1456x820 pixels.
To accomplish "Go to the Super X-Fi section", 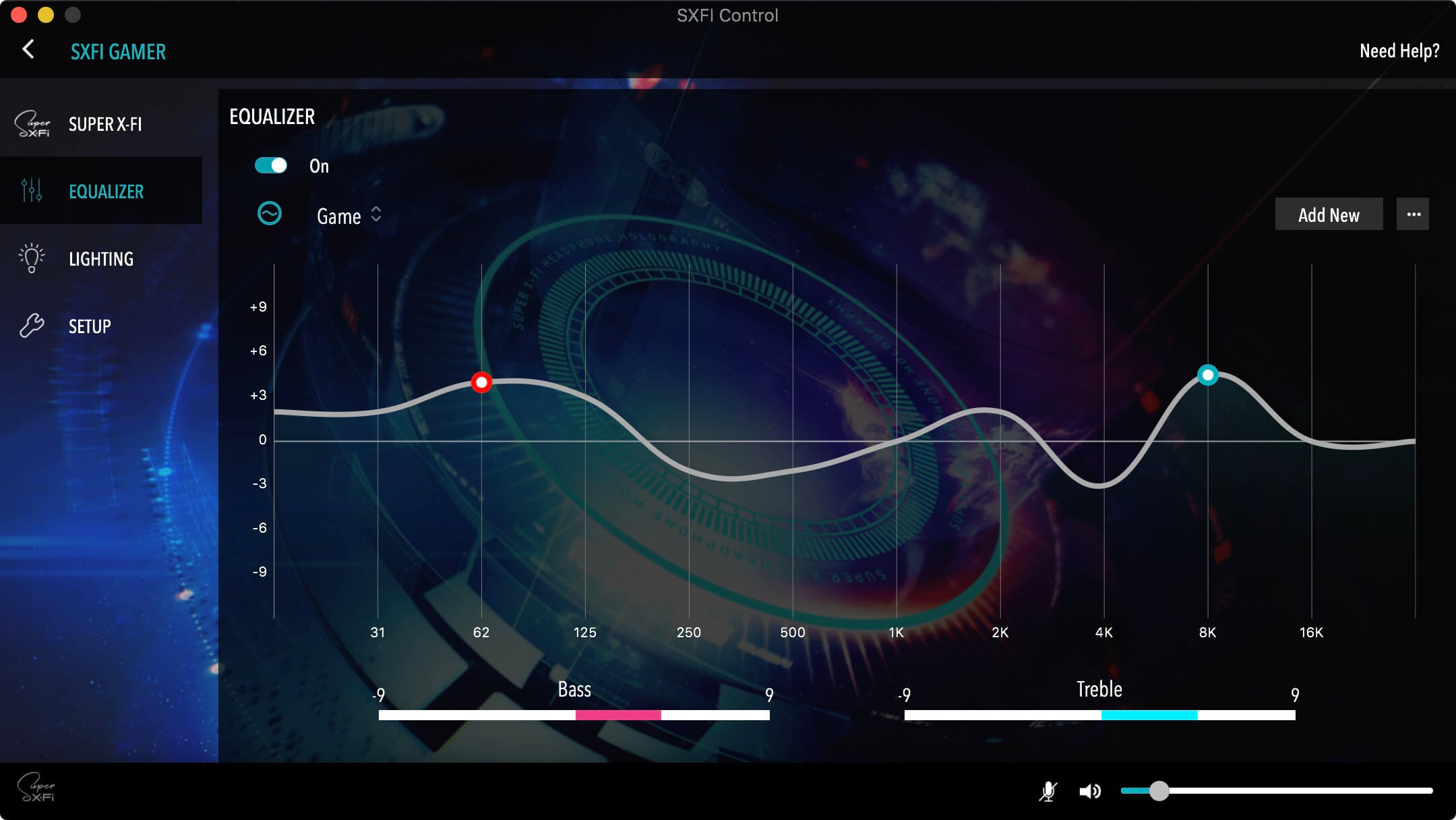I will click(105, 125).
